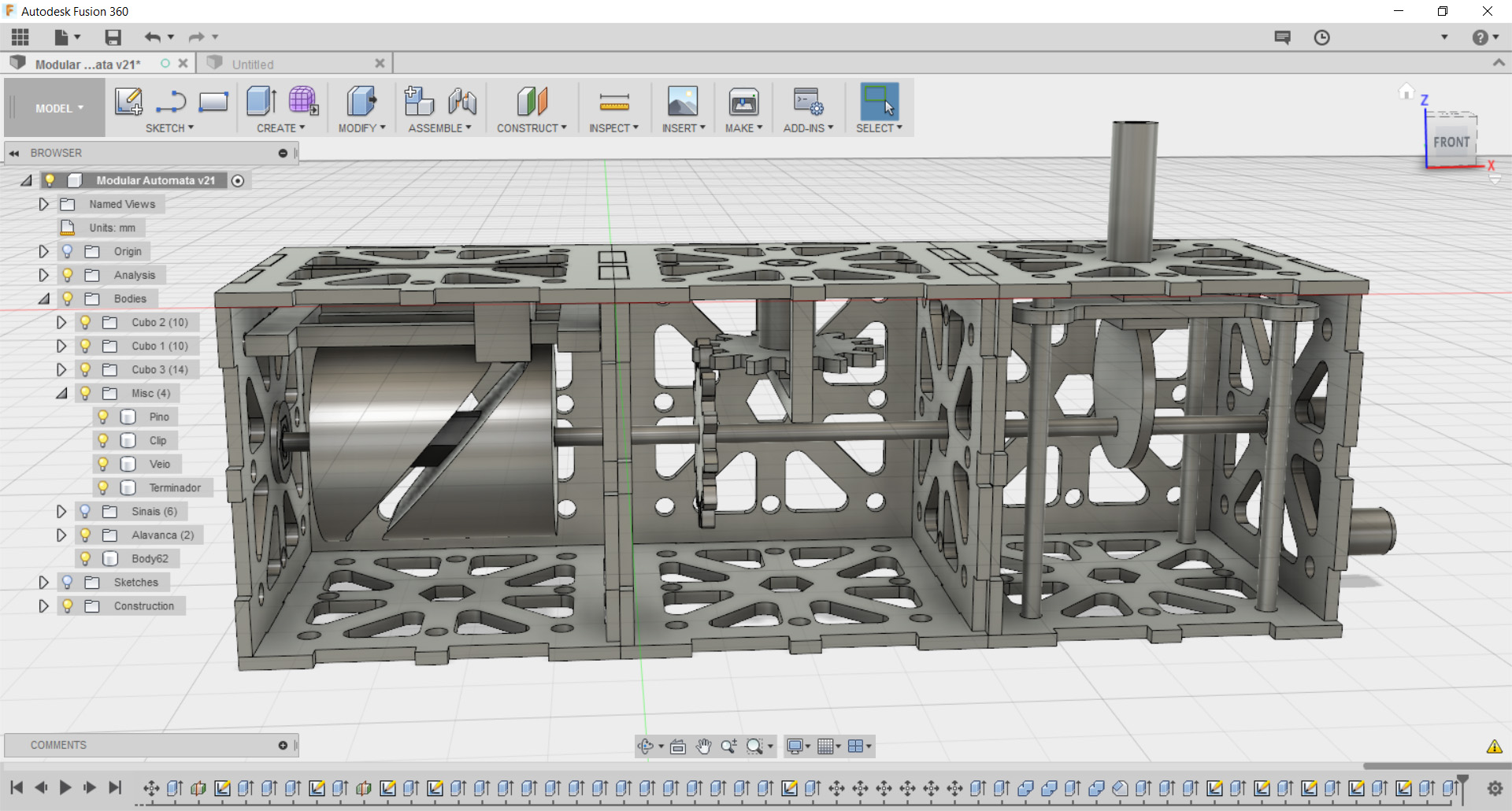Click the Create Sketch icon

(128, 102)
